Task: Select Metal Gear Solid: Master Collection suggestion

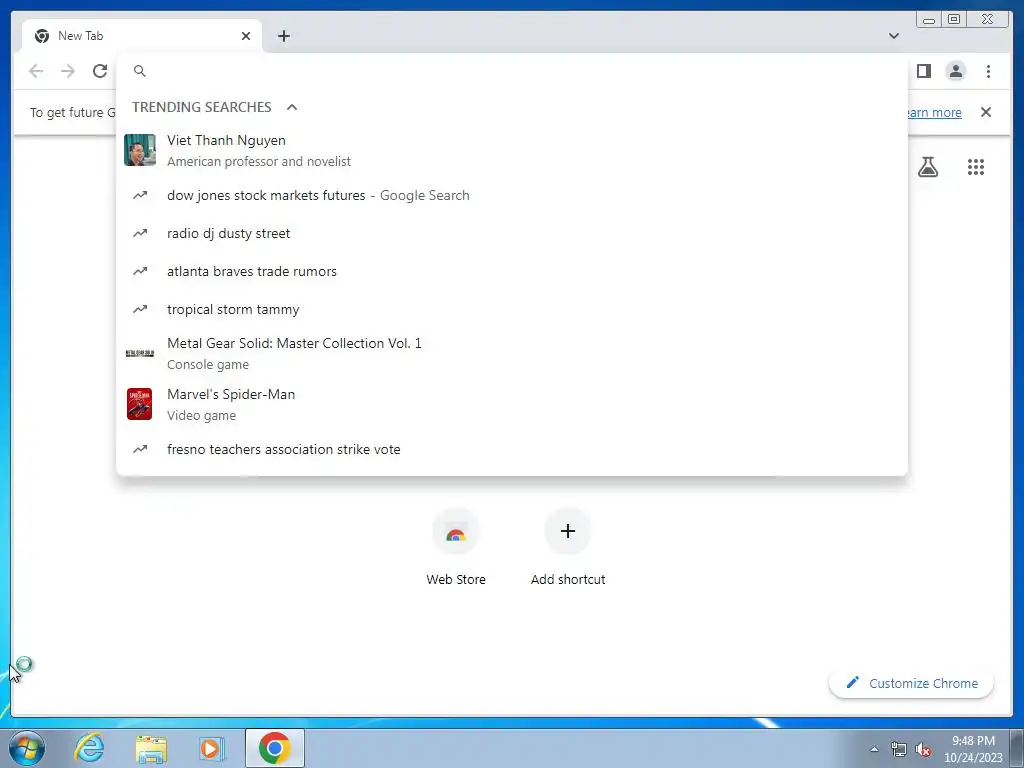Action: pyautogui.click(x=511, y=353)
